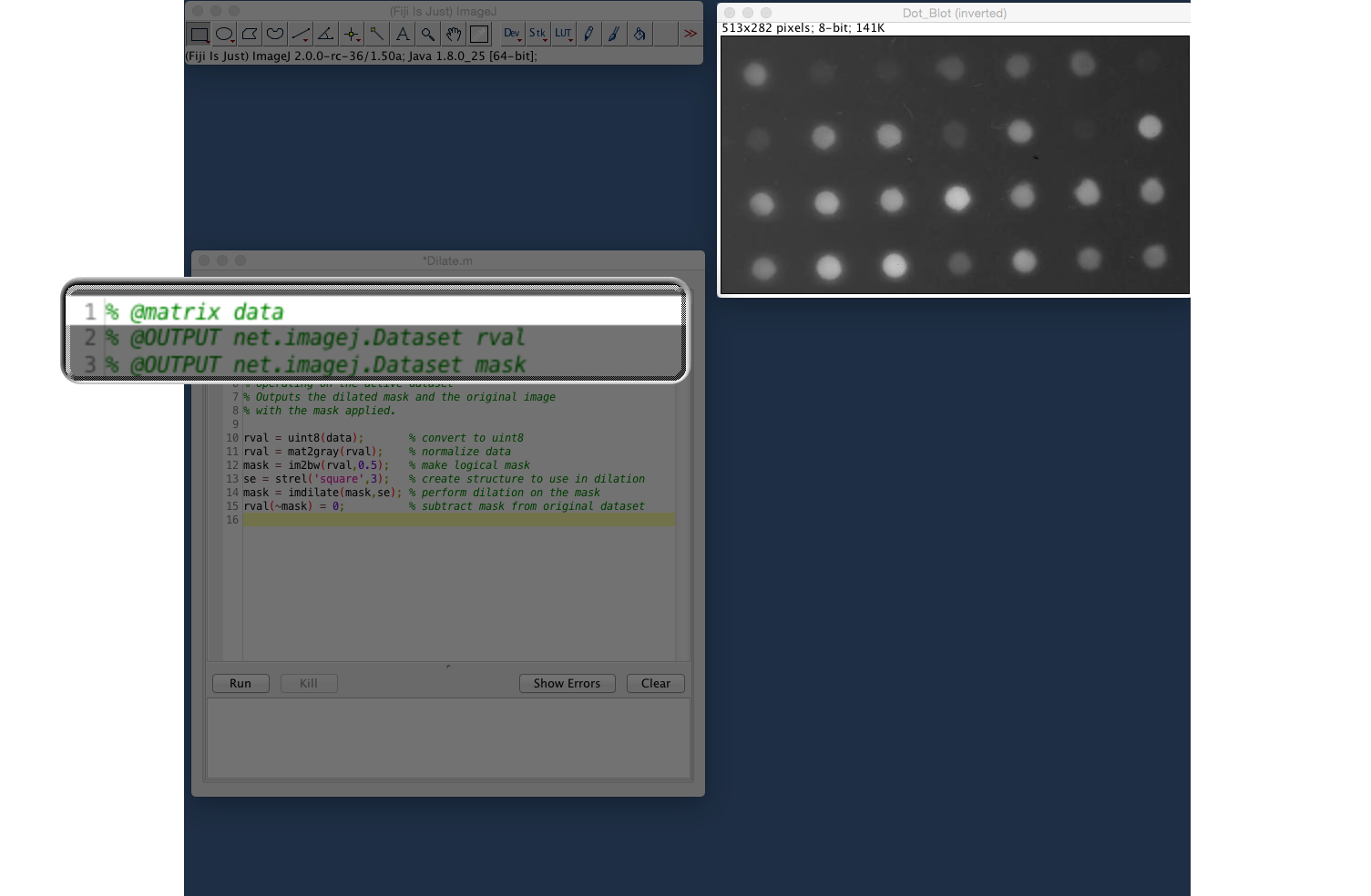Select the Rectangle selection tool

tap(199, 35)
